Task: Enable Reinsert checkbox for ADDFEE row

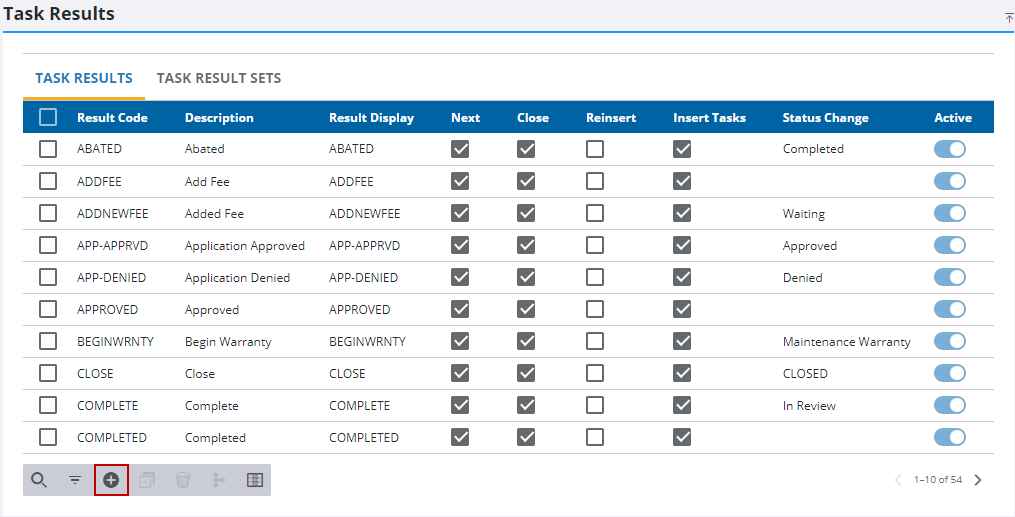Action: pos(595,181)
